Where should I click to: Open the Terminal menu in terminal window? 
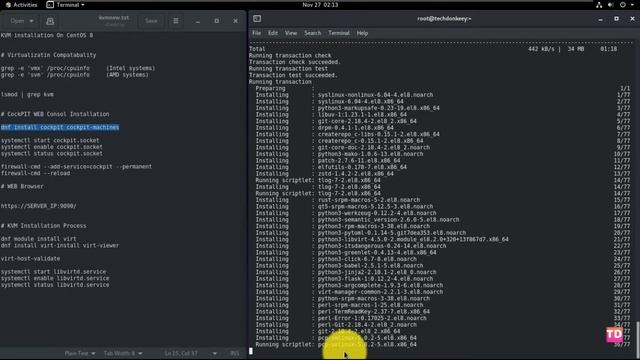tap(339, 33)
